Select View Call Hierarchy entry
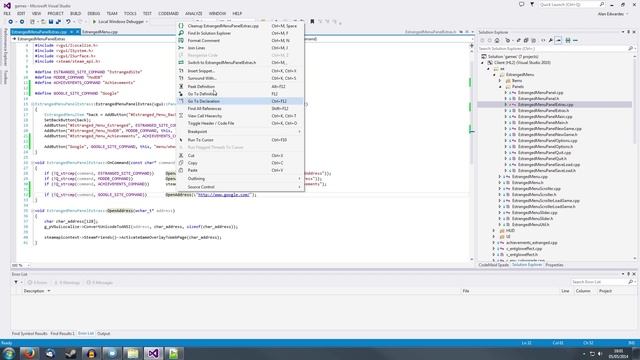The image size is (640, 360). pyautogui.click(x=240, y=116)
